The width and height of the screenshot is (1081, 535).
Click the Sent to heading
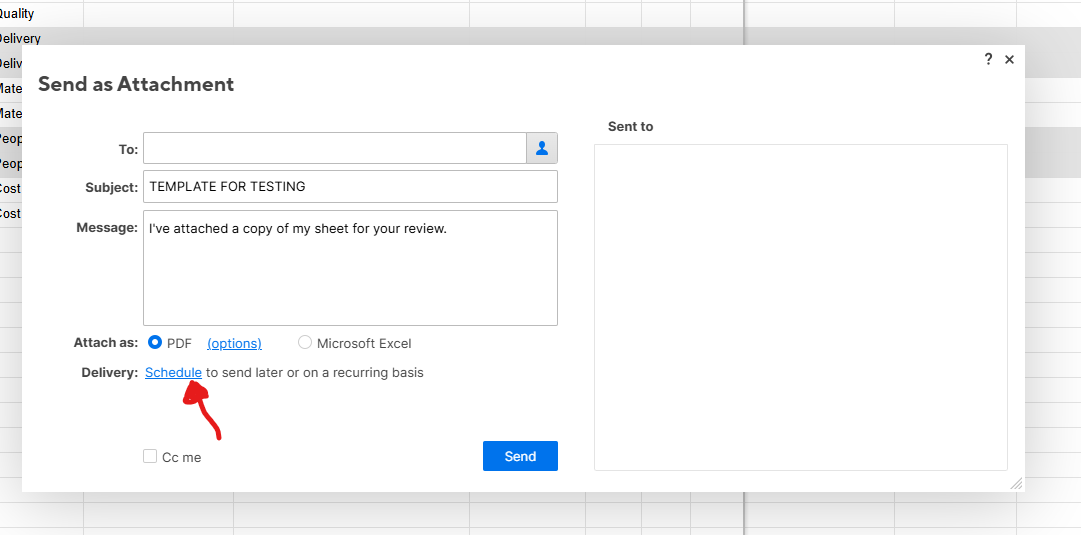click(x=630, y=127)
